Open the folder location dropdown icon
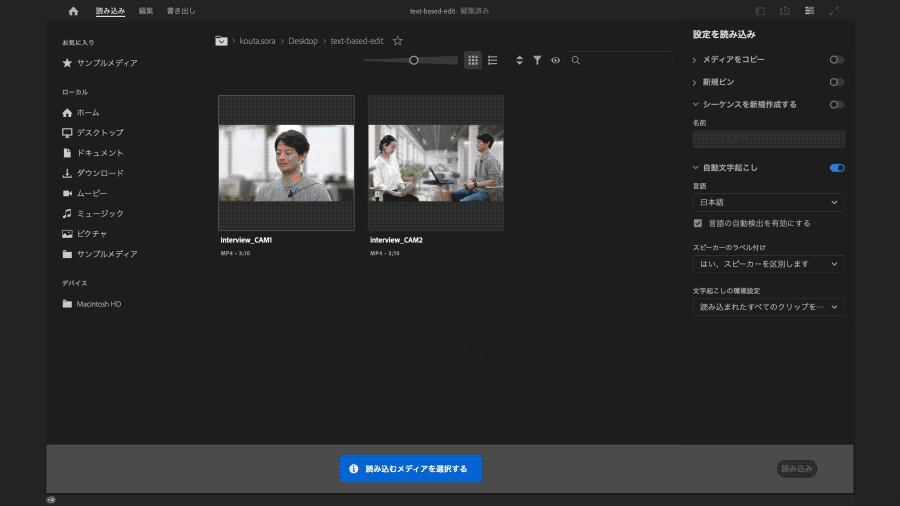The image size is (900, 506). pos(221,41)
